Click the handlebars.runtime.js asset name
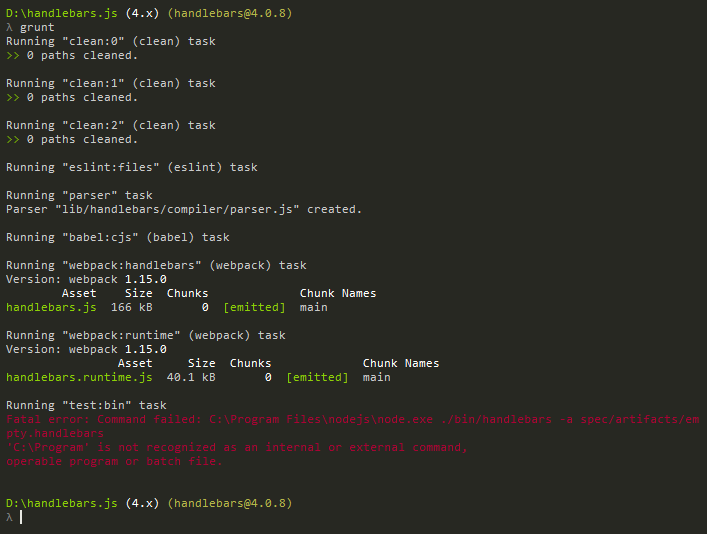 coord(79,377)
